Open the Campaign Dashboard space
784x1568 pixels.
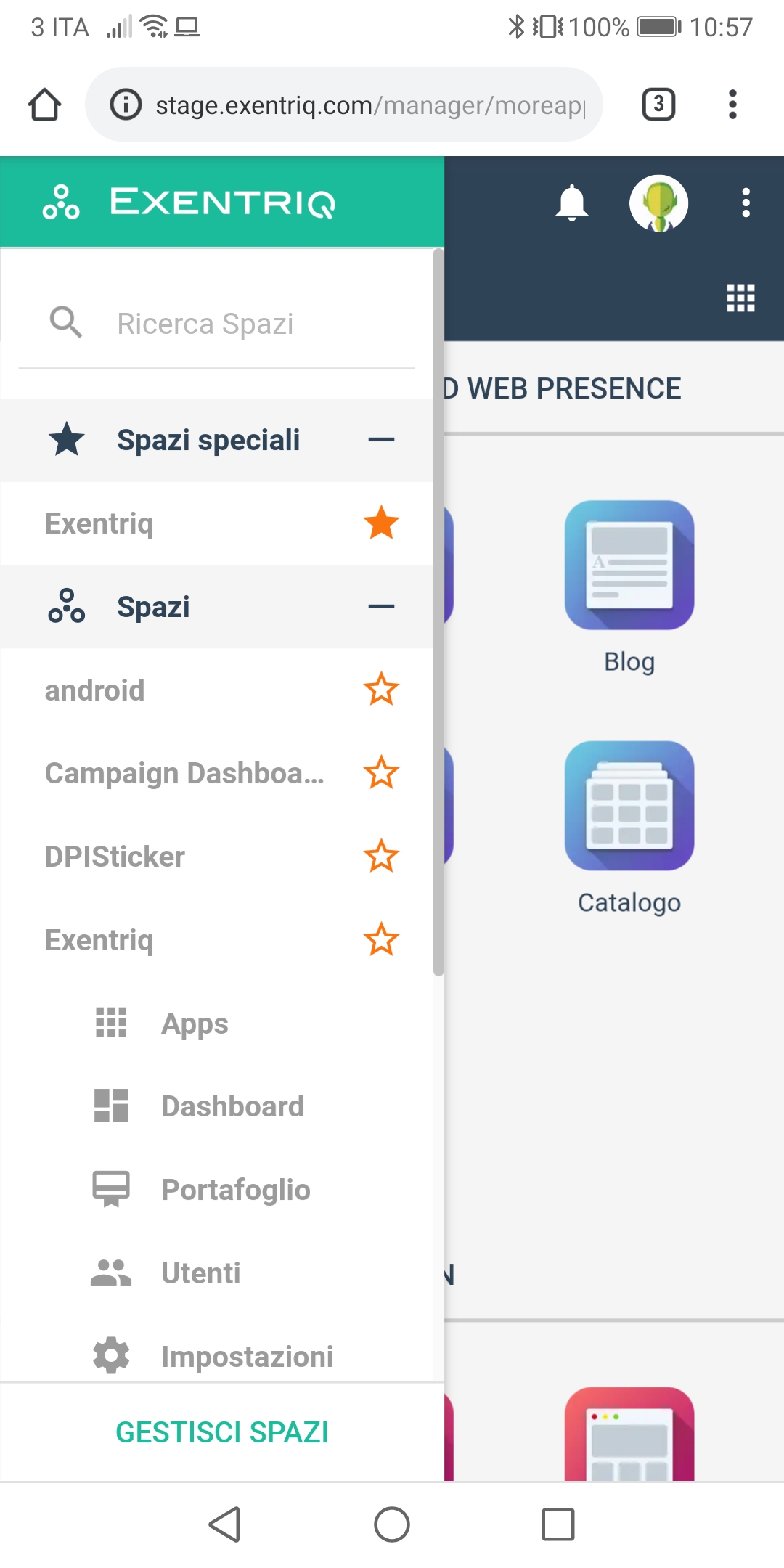click(184, 773)
